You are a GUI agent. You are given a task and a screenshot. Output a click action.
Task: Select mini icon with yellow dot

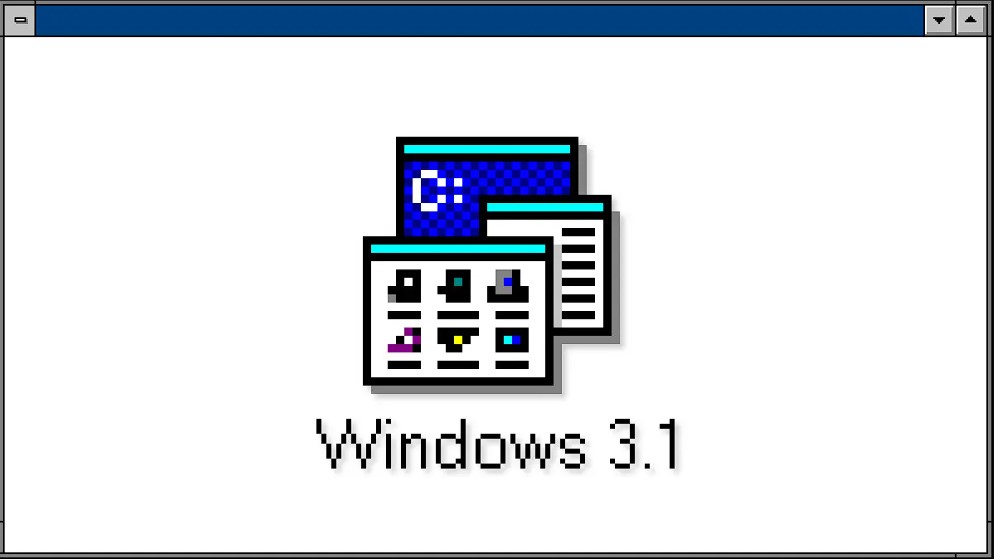point(458,340)
